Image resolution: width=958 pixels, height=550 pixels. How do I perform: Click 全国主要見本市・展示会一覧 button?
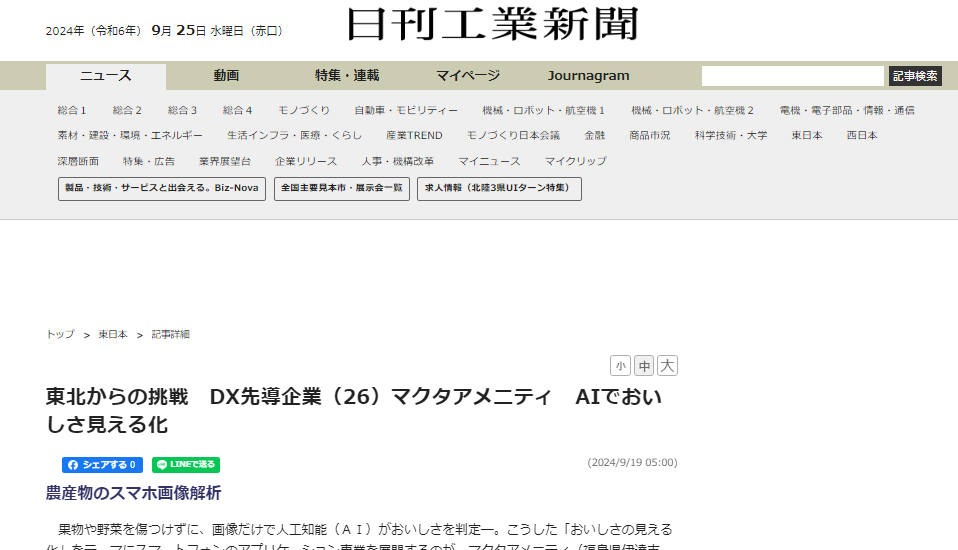pyautogui.click(x=342, y=189)
